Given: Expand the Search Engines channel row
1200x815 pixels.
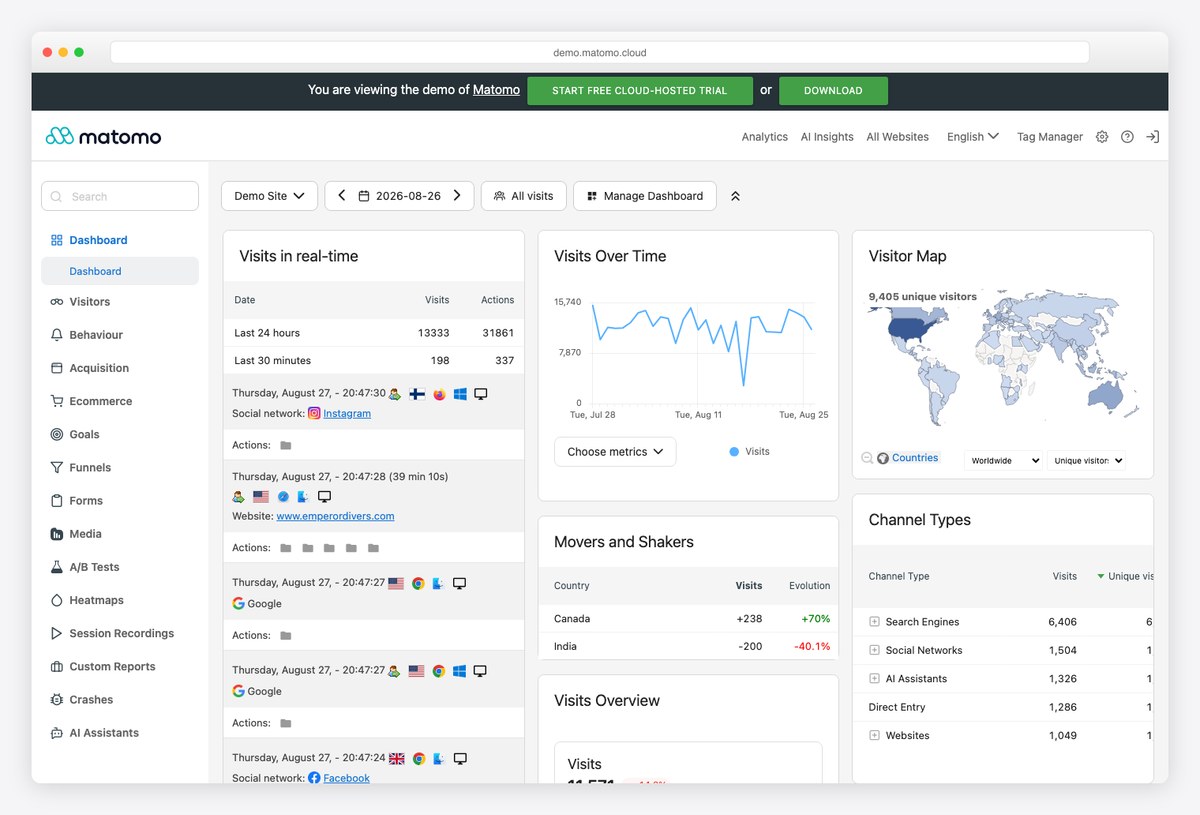Looking at the screenshot, I should [x=874, y=622].
